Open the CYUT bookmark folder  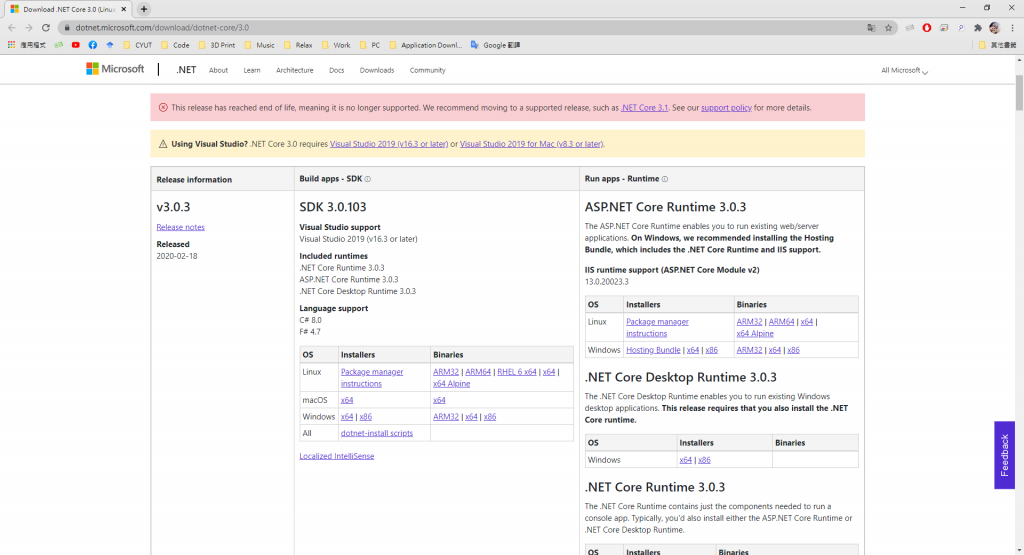tap(137, 45)
